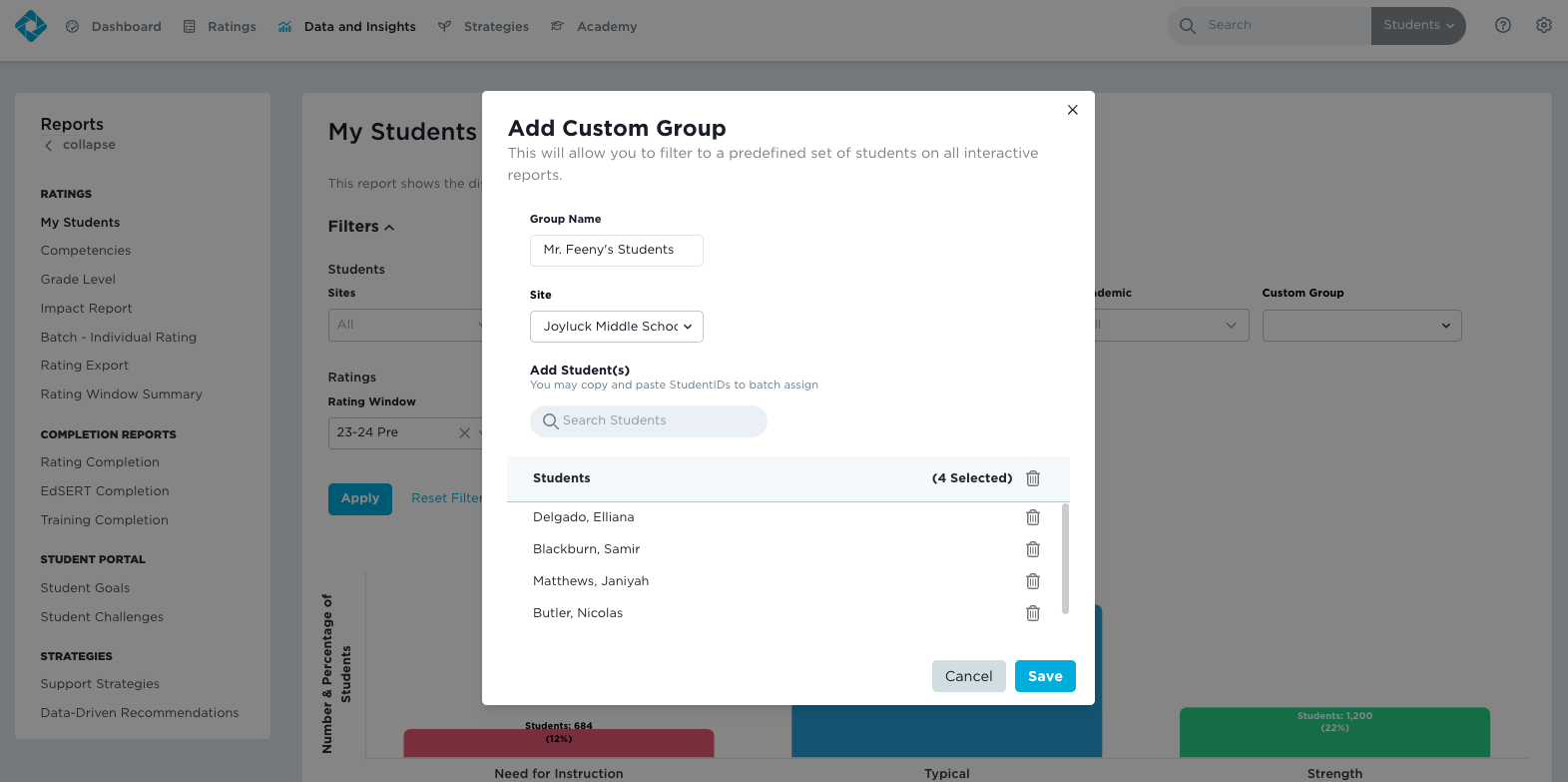This screenshot has height=782, width=1568.
Task: Delete Delgado, Elliana from the group
Action: click(x=1033, y=517)
